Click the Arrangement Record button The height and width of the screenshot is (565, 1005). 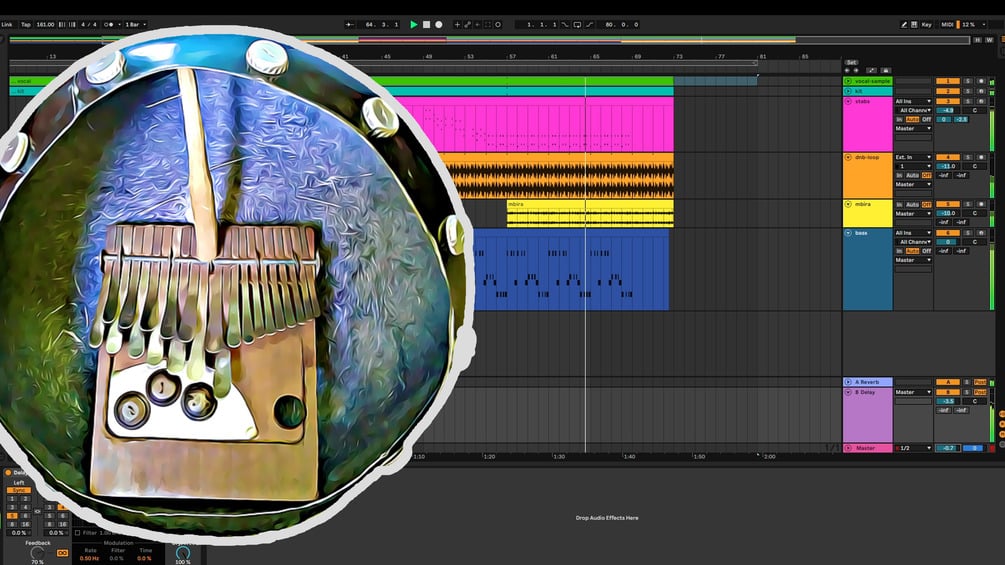pyautogui.click(x=438, y=24)
